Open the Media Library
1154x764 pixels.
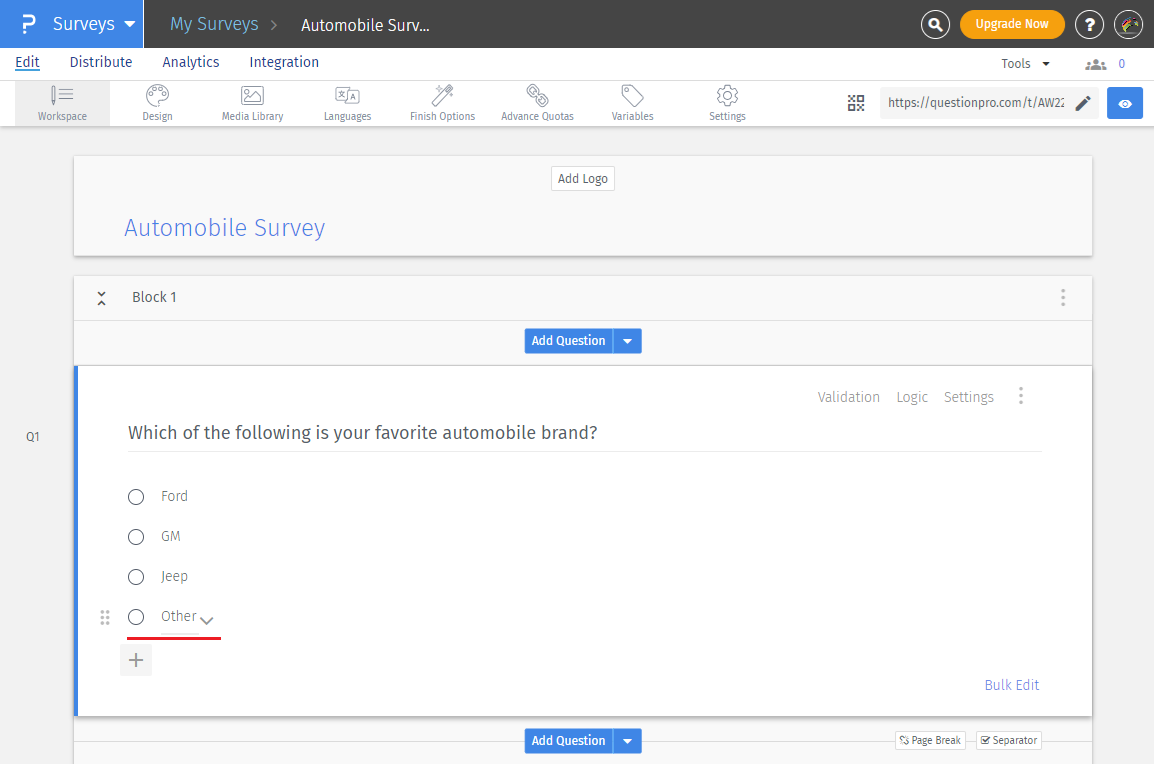click(x=251, y=103)
